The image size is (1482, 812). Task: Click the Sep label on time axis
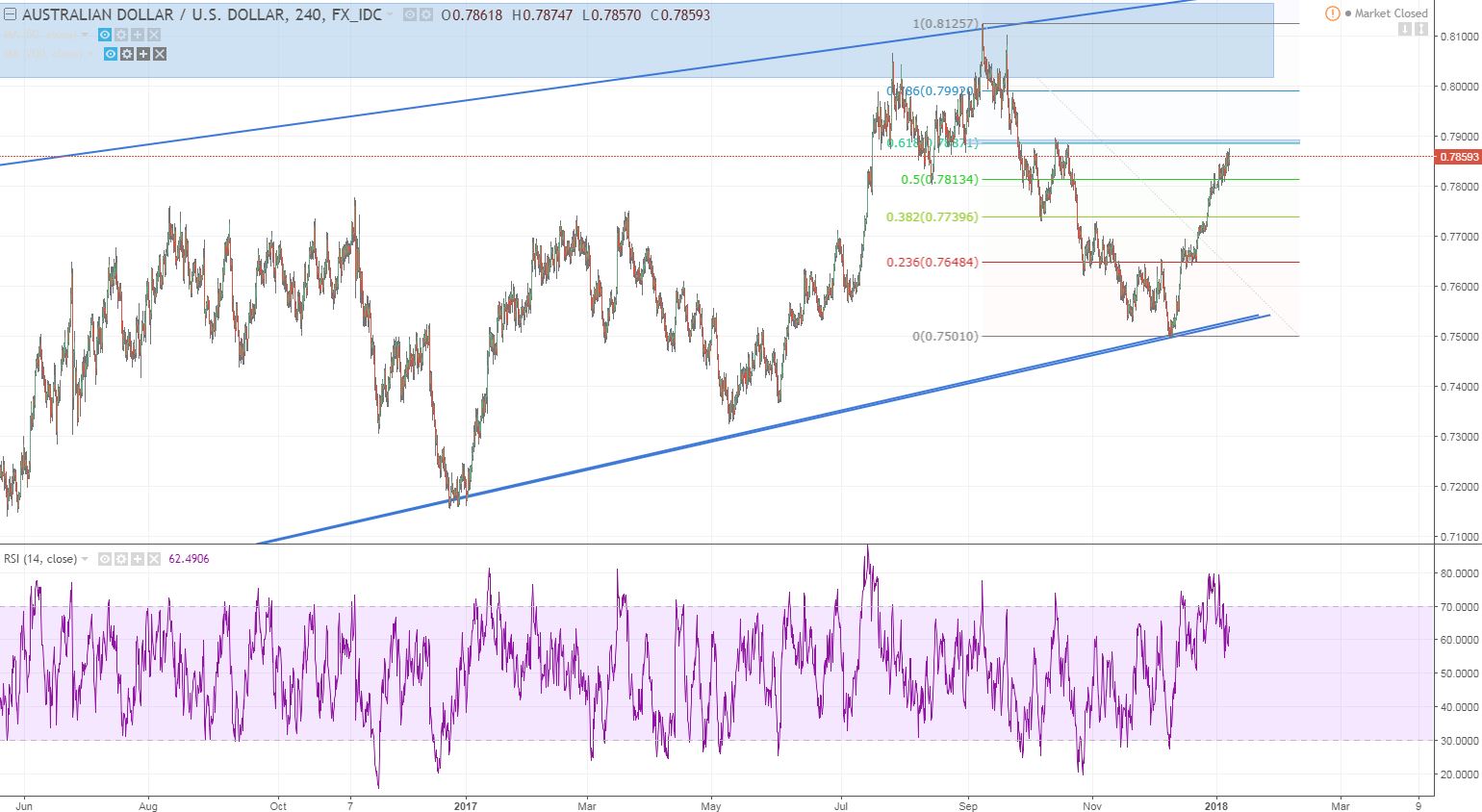pyautogui.click(x=969, y=806)
